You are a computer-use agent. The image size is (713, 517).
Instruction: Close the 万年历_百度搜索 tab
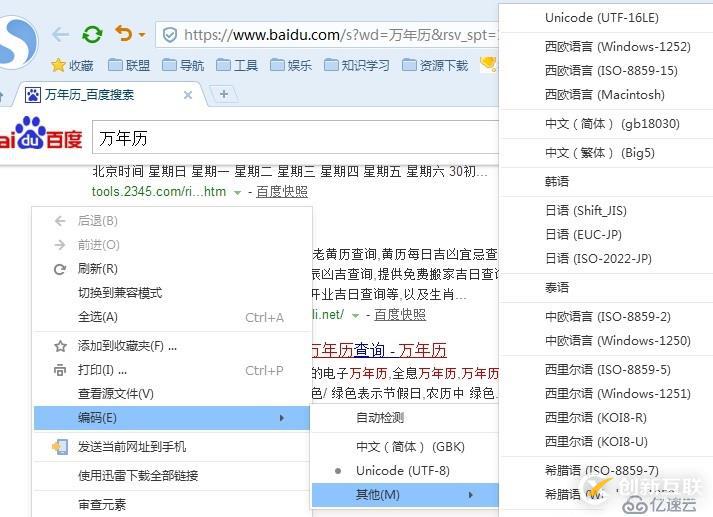(x=188, y=95)
